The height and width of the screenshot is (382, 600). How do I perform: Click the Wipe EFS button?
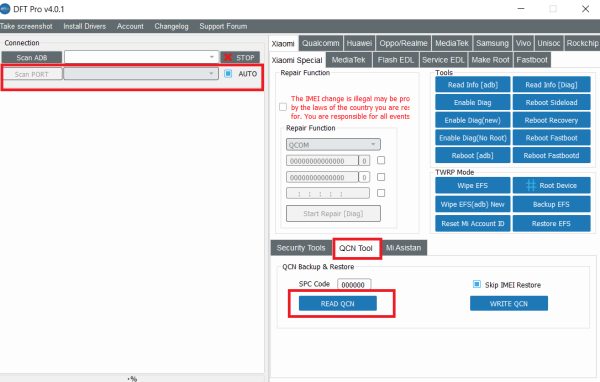point(473,186)
